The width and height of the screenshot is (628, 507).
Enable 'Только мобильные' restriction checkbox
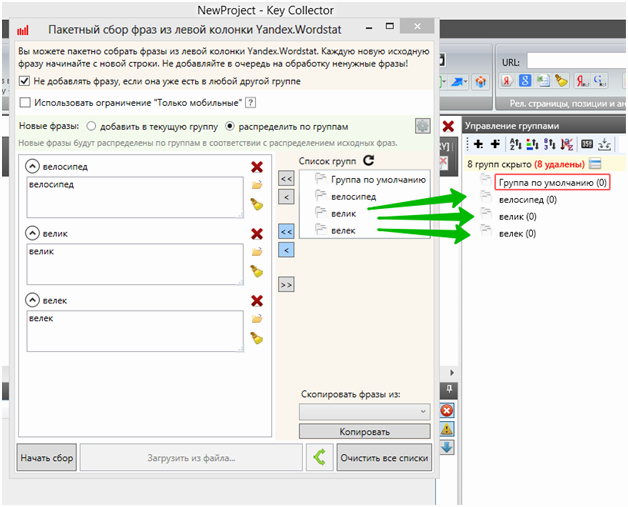(x=25, y=103)
